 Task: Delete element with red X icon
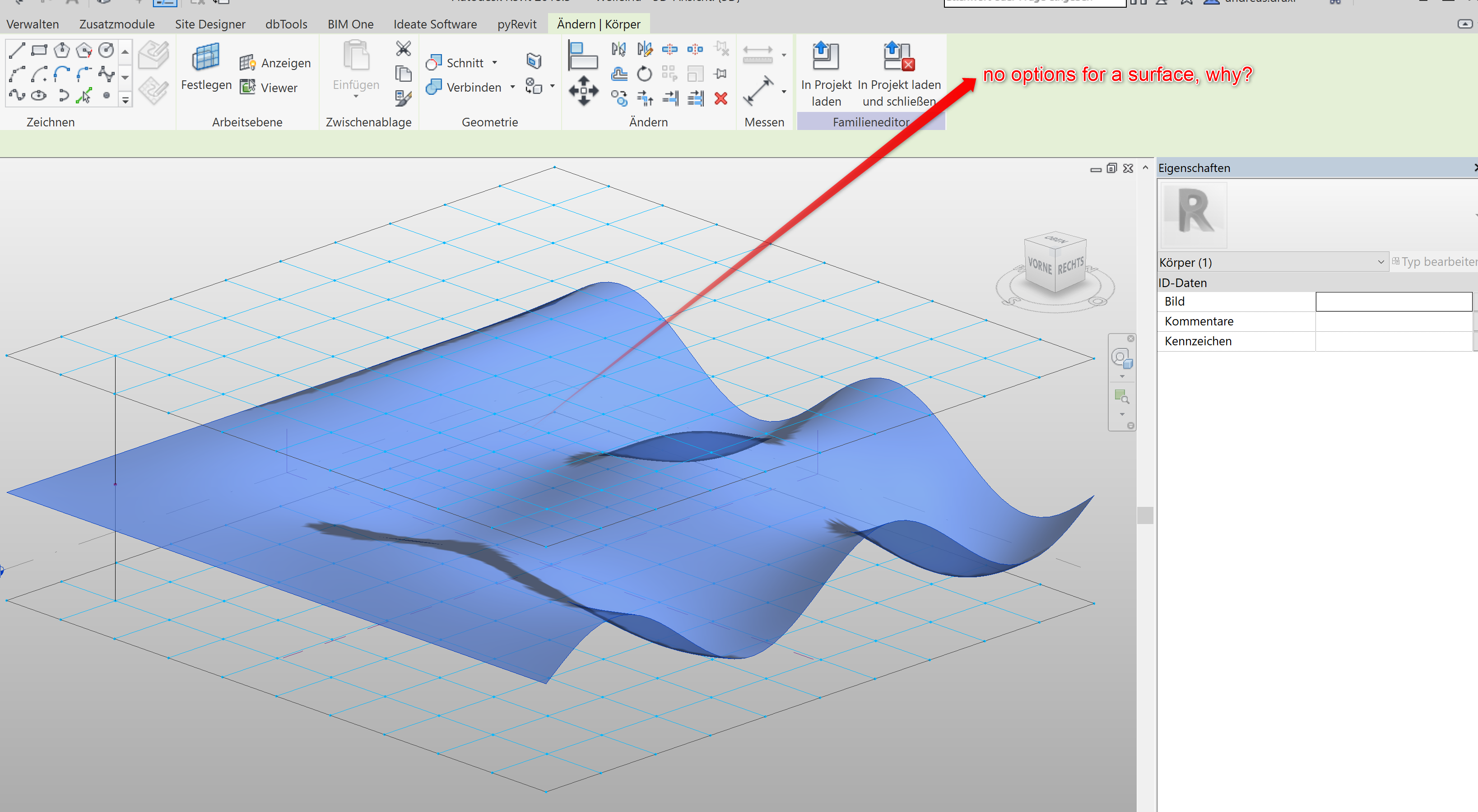click(720, 99)
